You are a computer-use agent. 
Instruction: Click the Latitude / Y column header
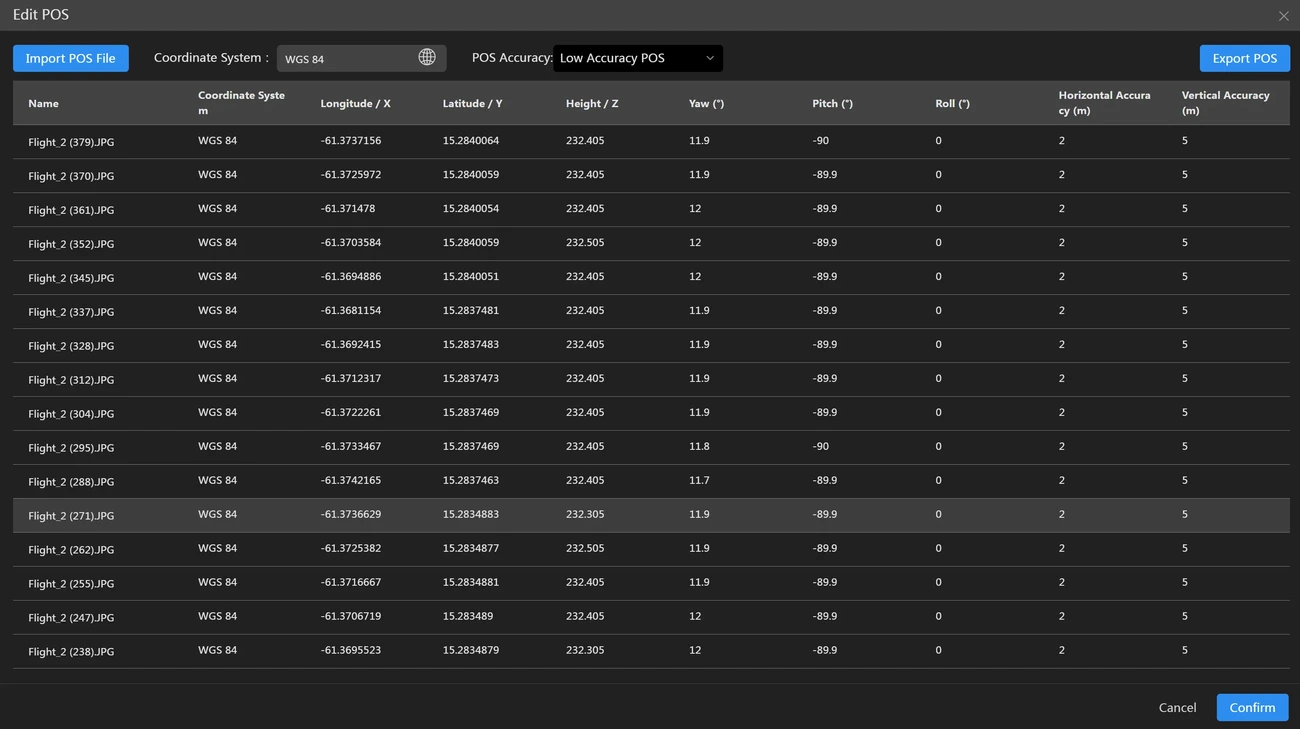[x=472, y=103]
